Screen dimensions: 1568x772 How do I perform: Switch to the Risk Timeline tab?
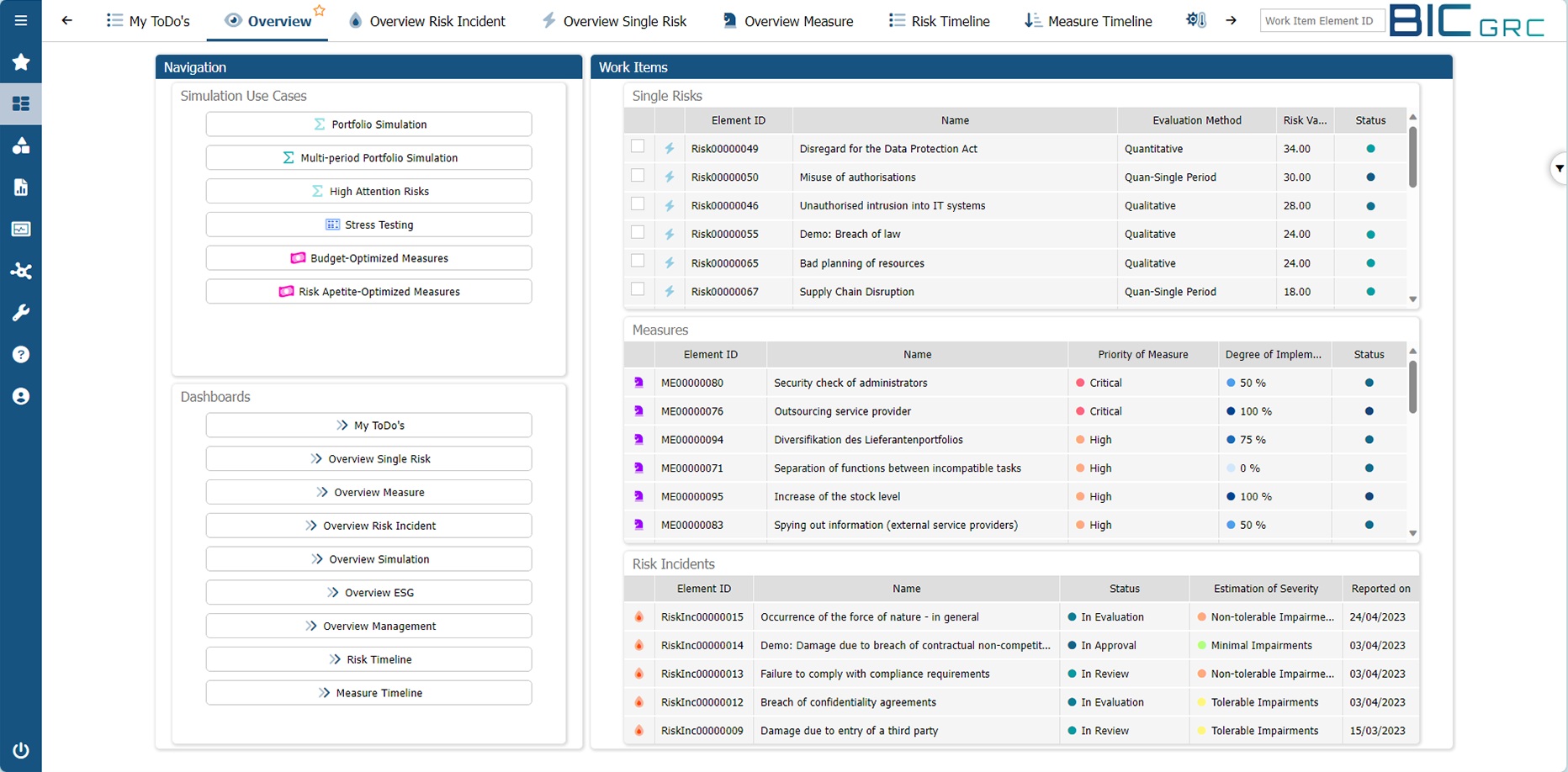pos(939,20)
